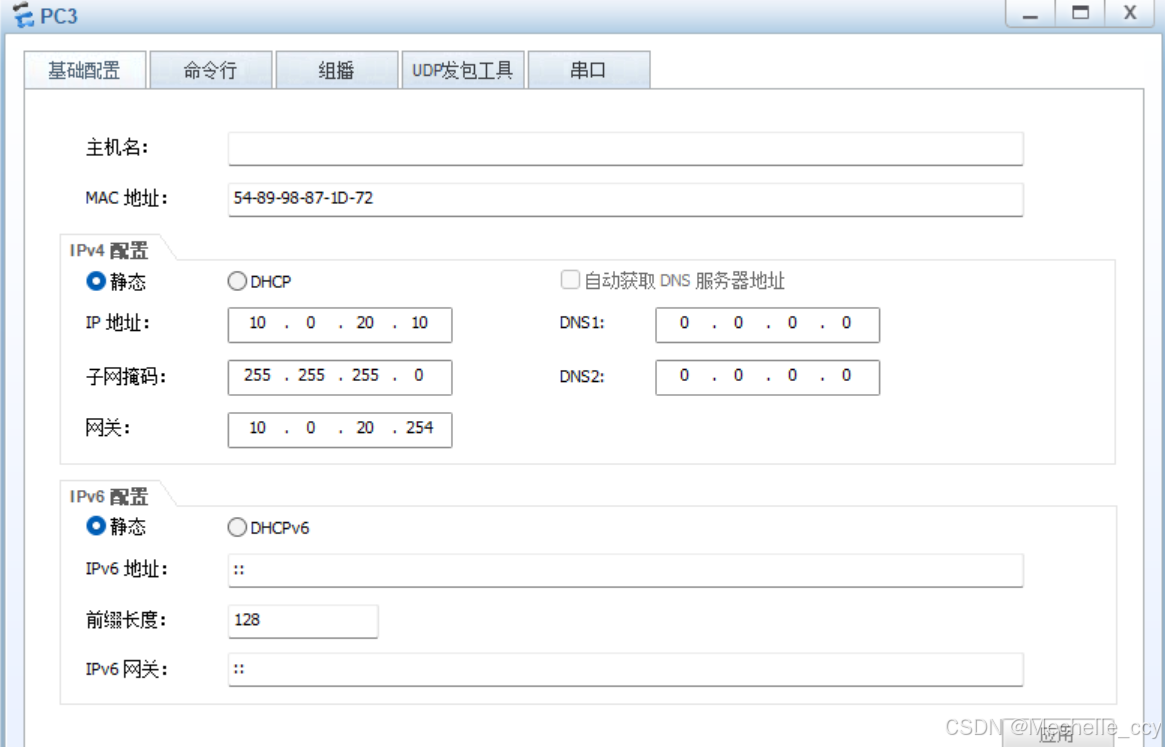Select IPv4 静态 radio button
Screen dimensions: 1165x747
pyautogui.click(x=96, y=281)
